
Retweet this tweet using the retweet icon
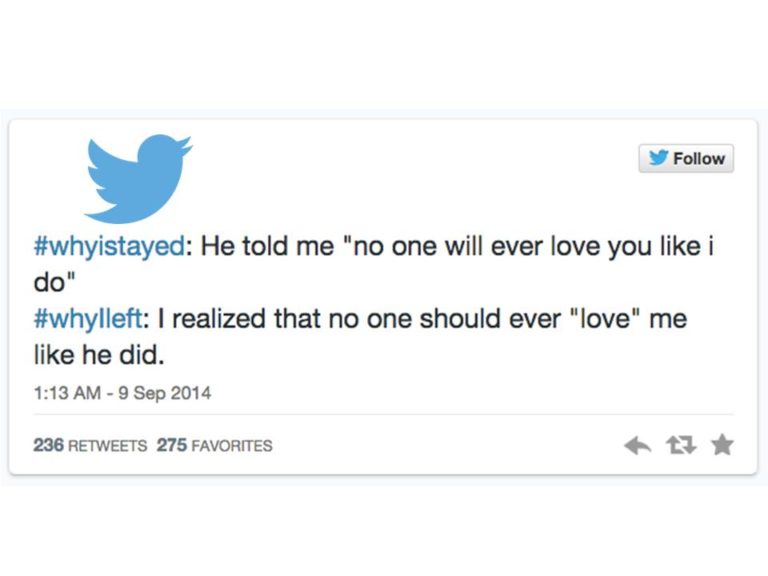click(x=680, y=445)
